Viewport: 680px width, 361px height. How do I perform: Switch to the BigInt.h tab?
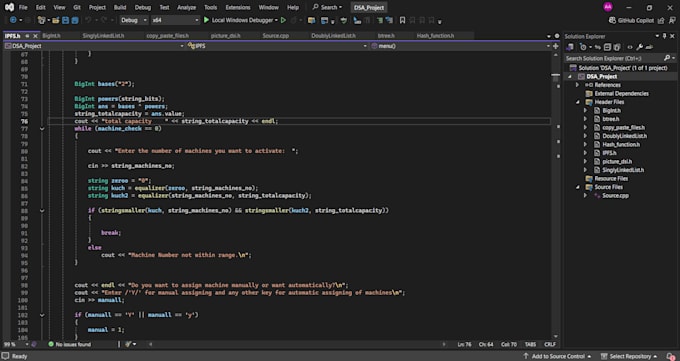(52, 36)
